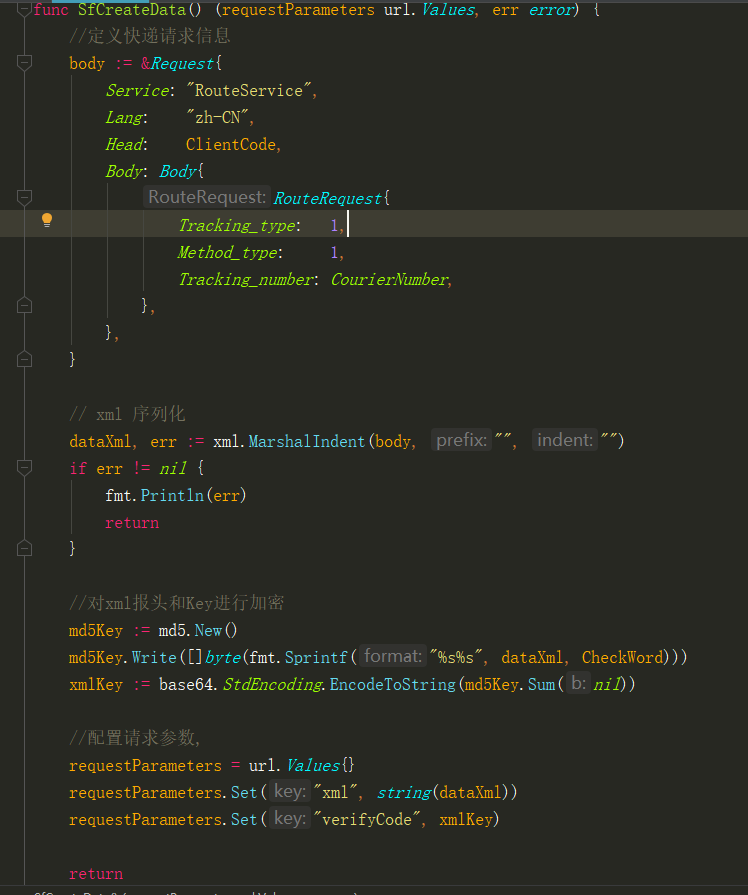Click the Tracking_type field name

[x=238, y=225]
